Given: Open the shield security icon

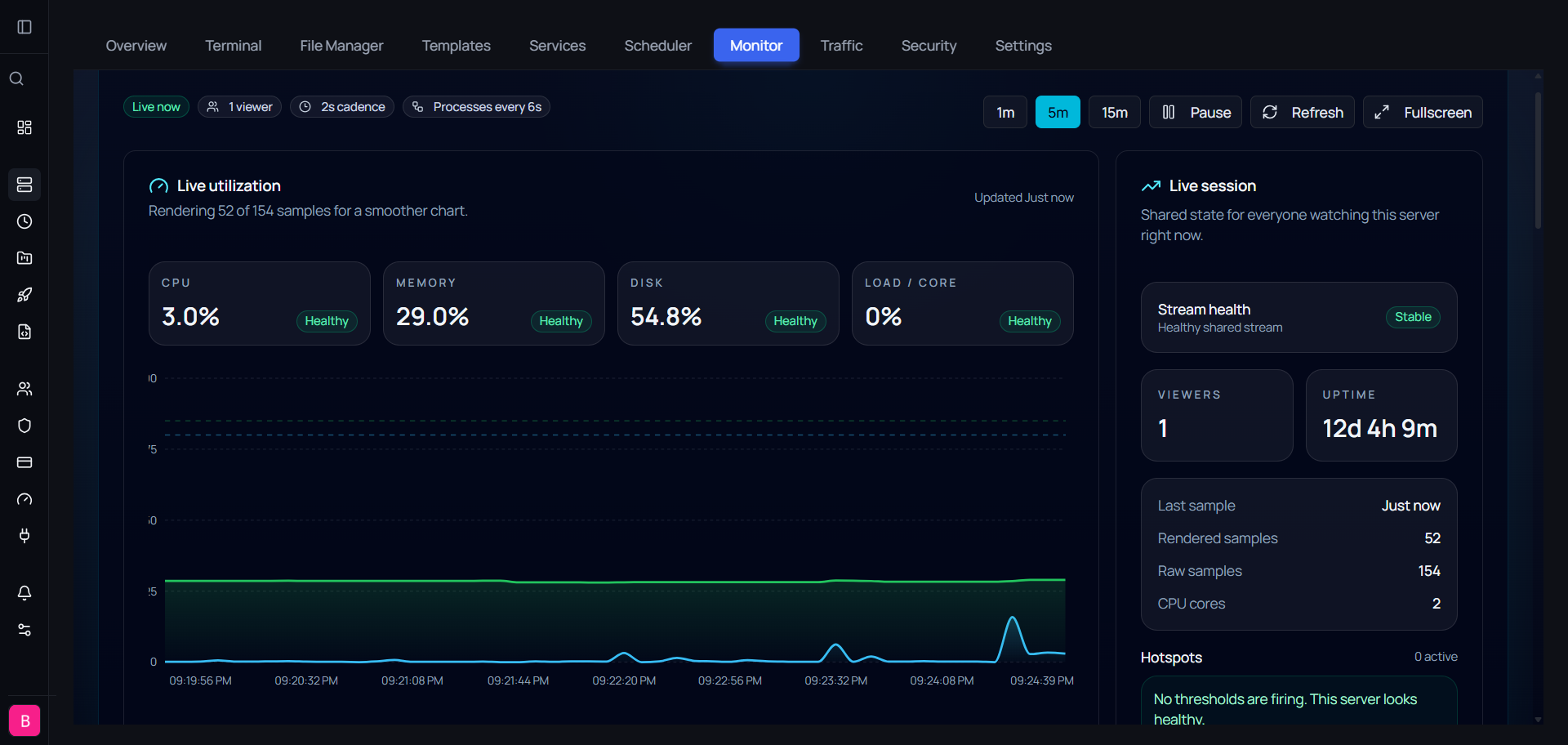Looking at the screenshot, I should point(24,426).
